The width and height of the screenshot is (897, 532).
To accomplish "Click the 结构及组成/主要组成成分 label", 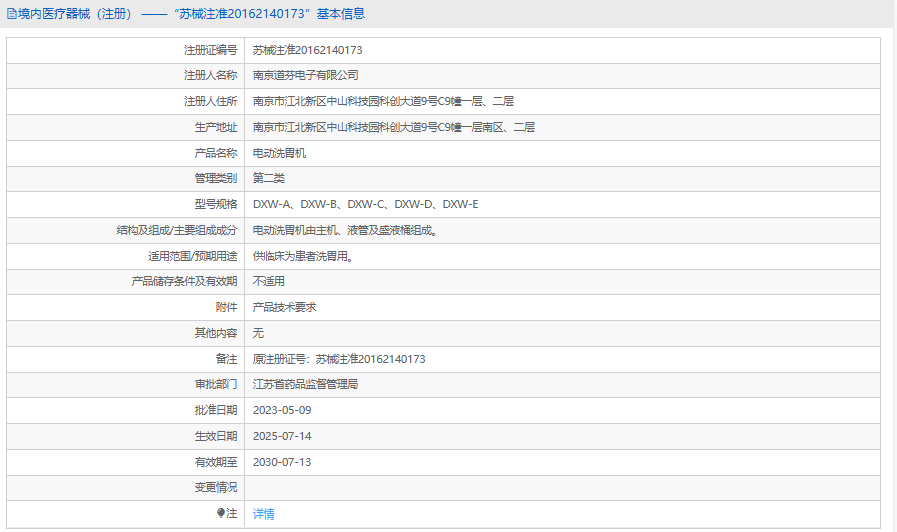I will click(x=177, y=231).
